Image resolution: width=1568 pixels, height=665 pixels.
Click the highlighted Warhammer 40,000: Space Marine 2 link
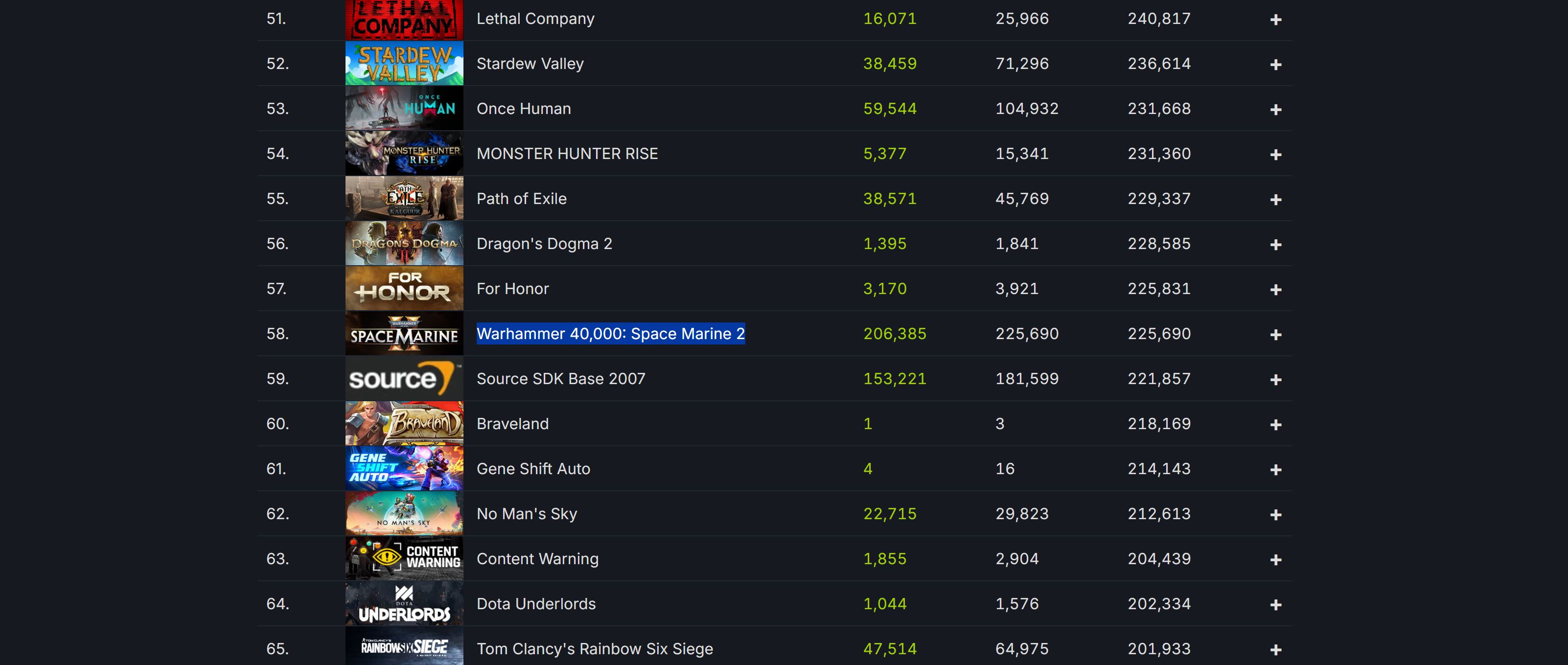tap(611, 333)
